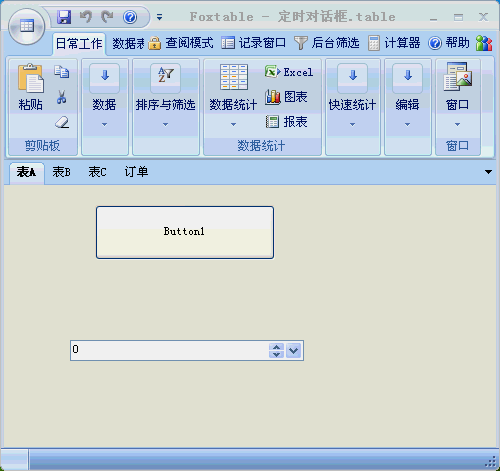Open the 报表 report tool
500x471 pixels.
pos(286,122)
